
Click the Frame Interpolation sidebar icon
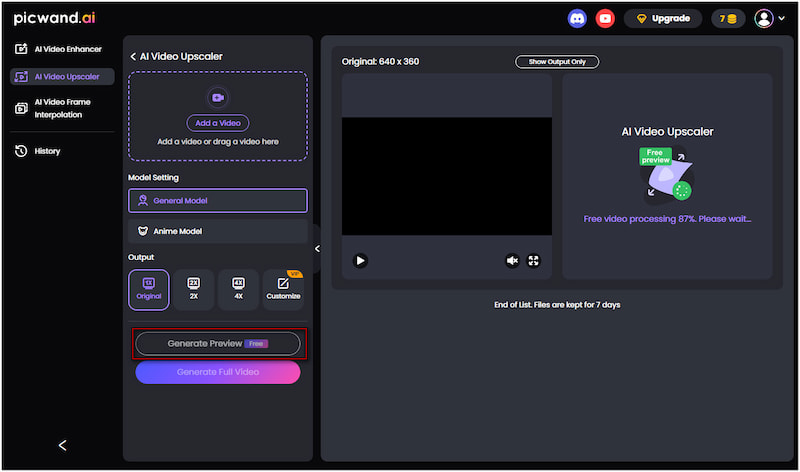(x=21, y=108)
